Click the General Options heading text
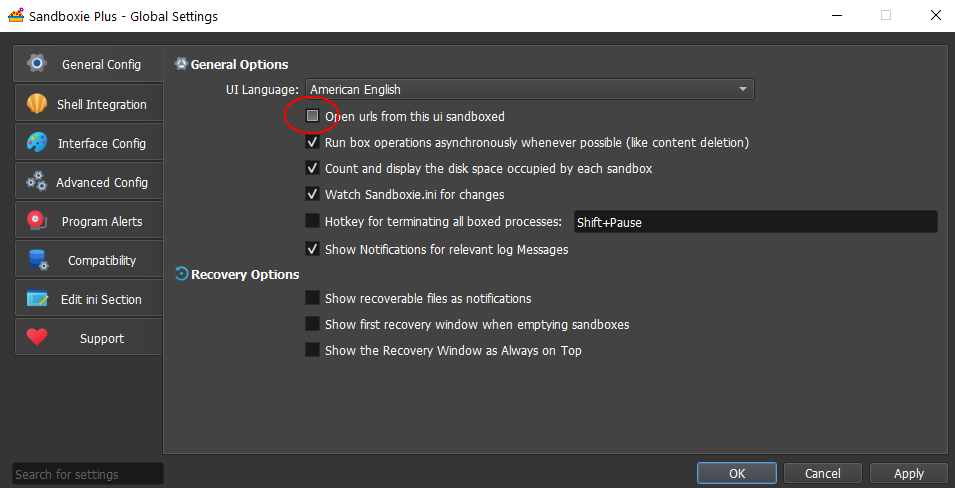Screen dimensions: 955x488 (x=239, y=64)
